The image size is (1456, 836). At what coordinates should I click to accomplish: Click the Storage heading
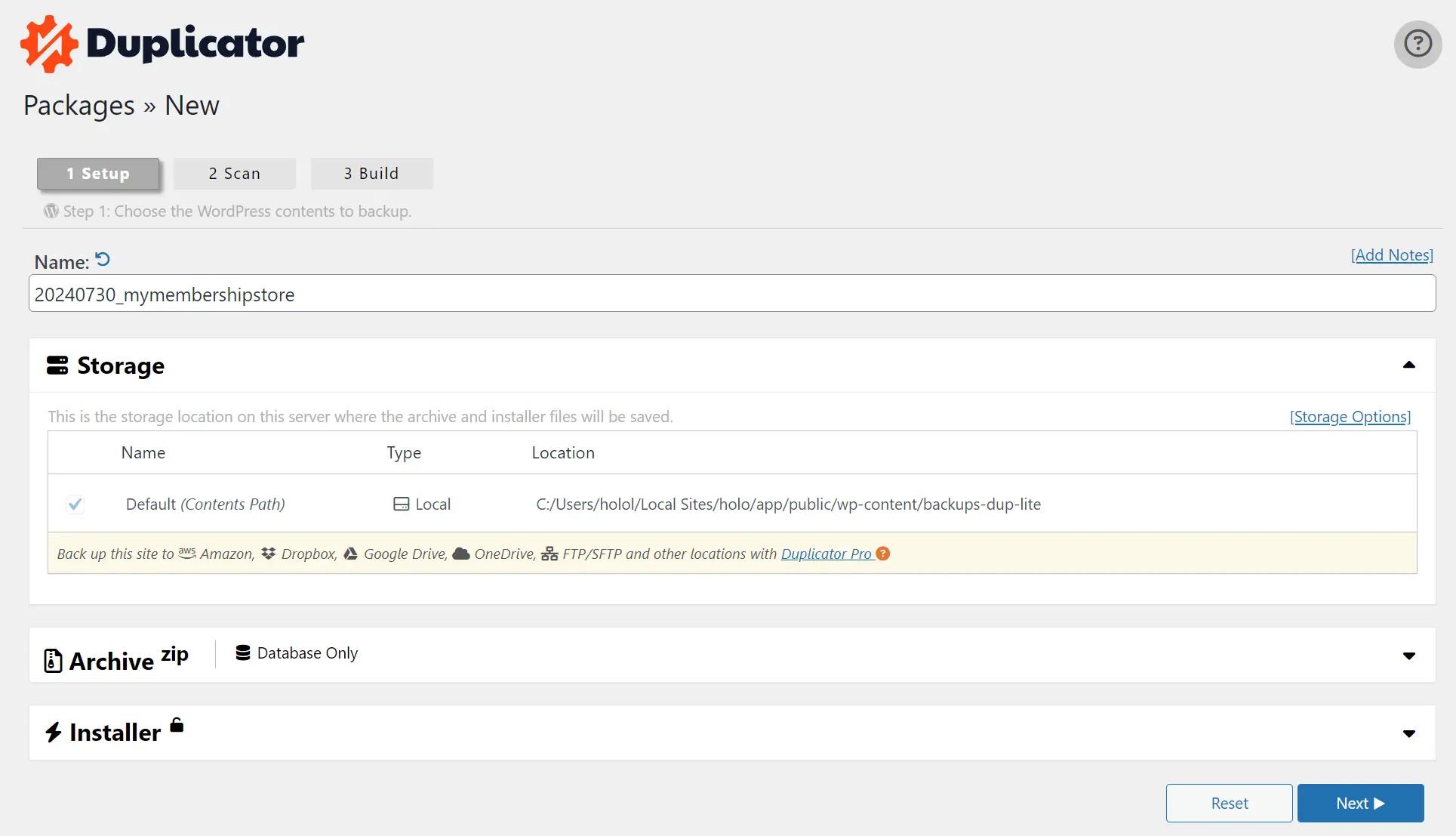pos(121,366)
